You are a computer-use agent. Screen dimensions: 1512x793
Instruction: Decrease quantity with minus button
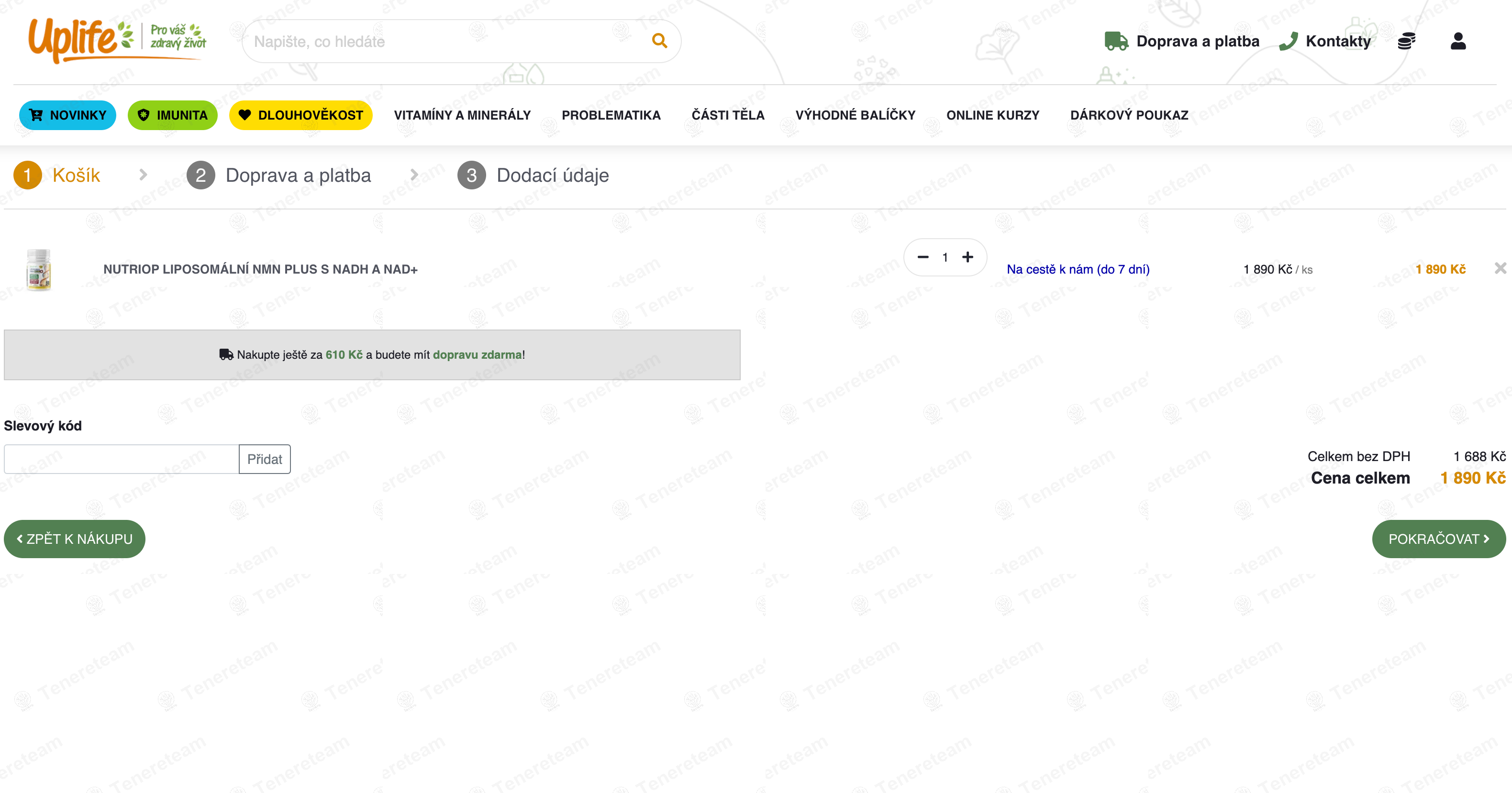(923, 257)
